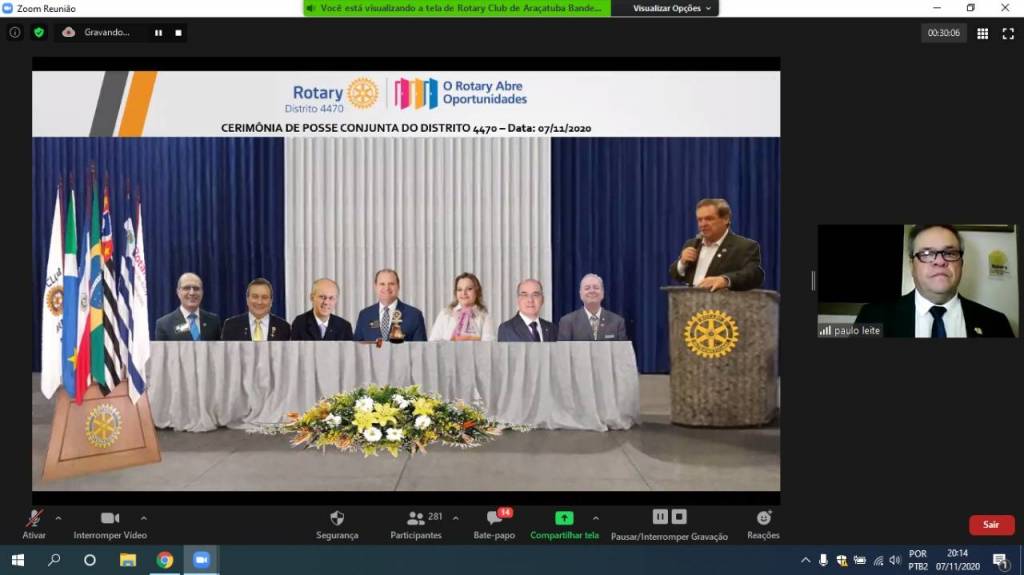The height and width of the screenshot is (575, 1024).
Task: Select paulo leite video thumbnail
Action: [x=917, y=280]
